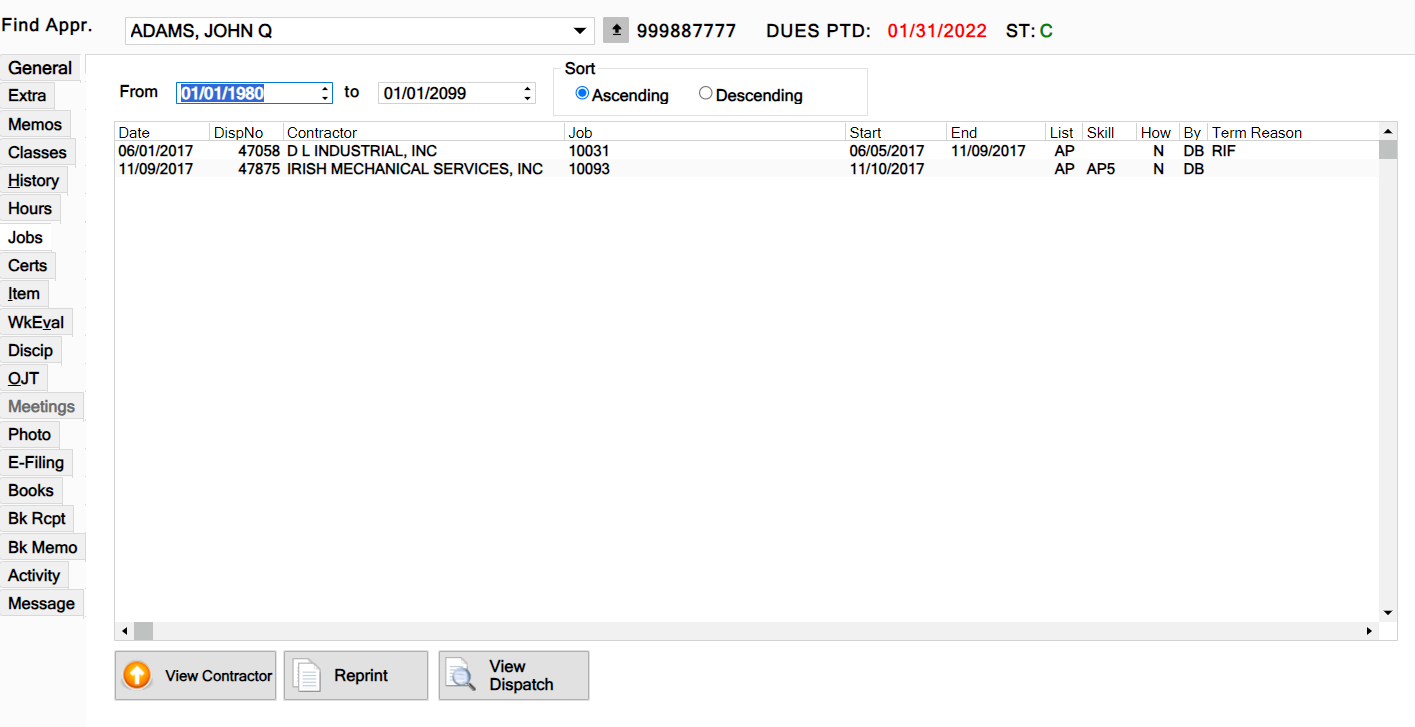Click the To date spinner arrows

click(x=528, y=93)
